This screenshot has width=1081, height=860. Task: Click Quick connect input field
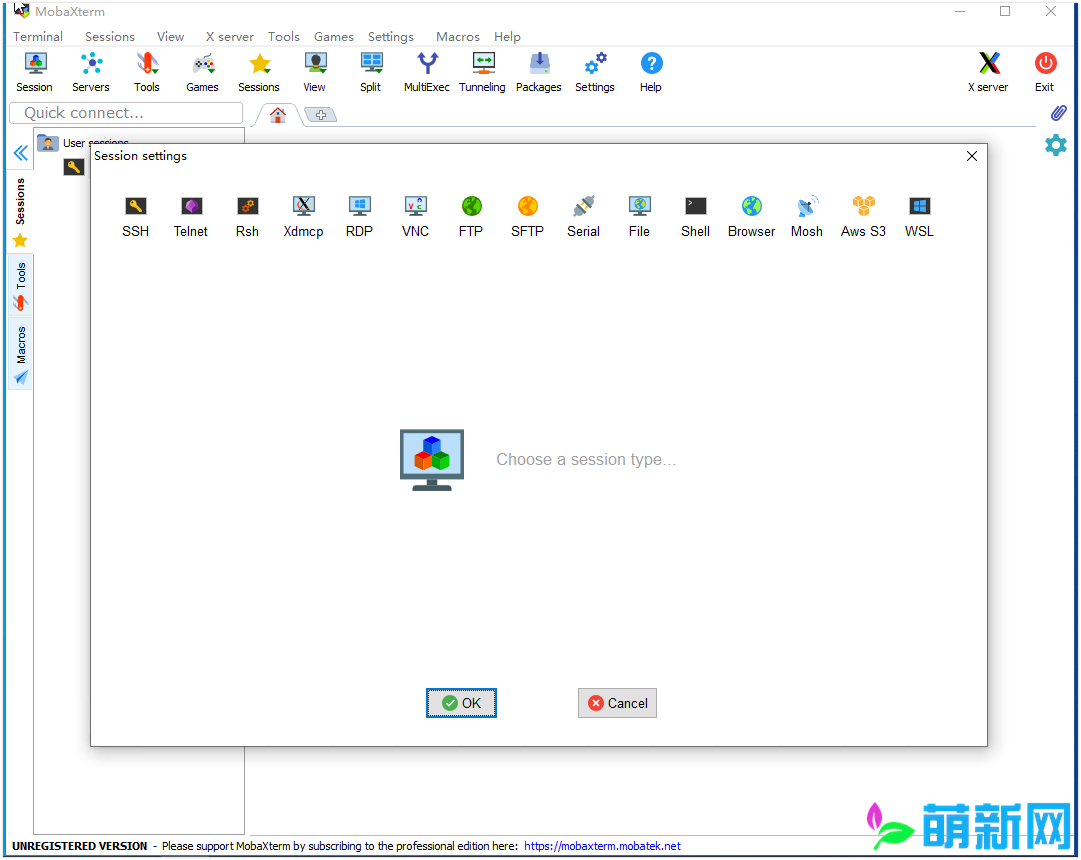[x=126, y=113]
